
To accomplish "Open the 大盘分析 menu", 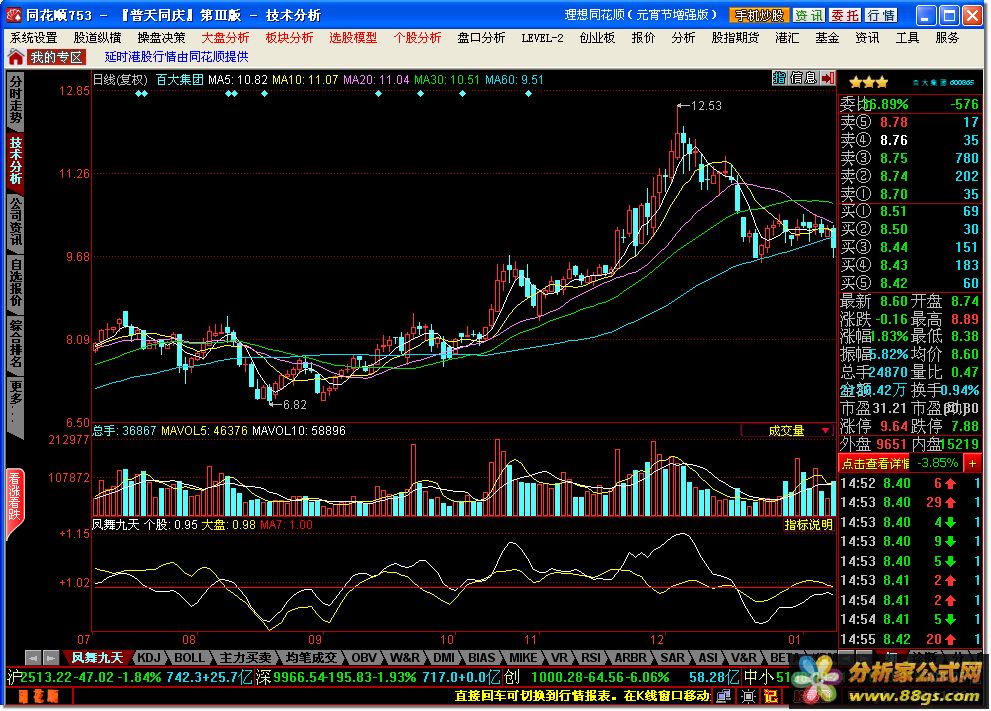I will [225, 38].
